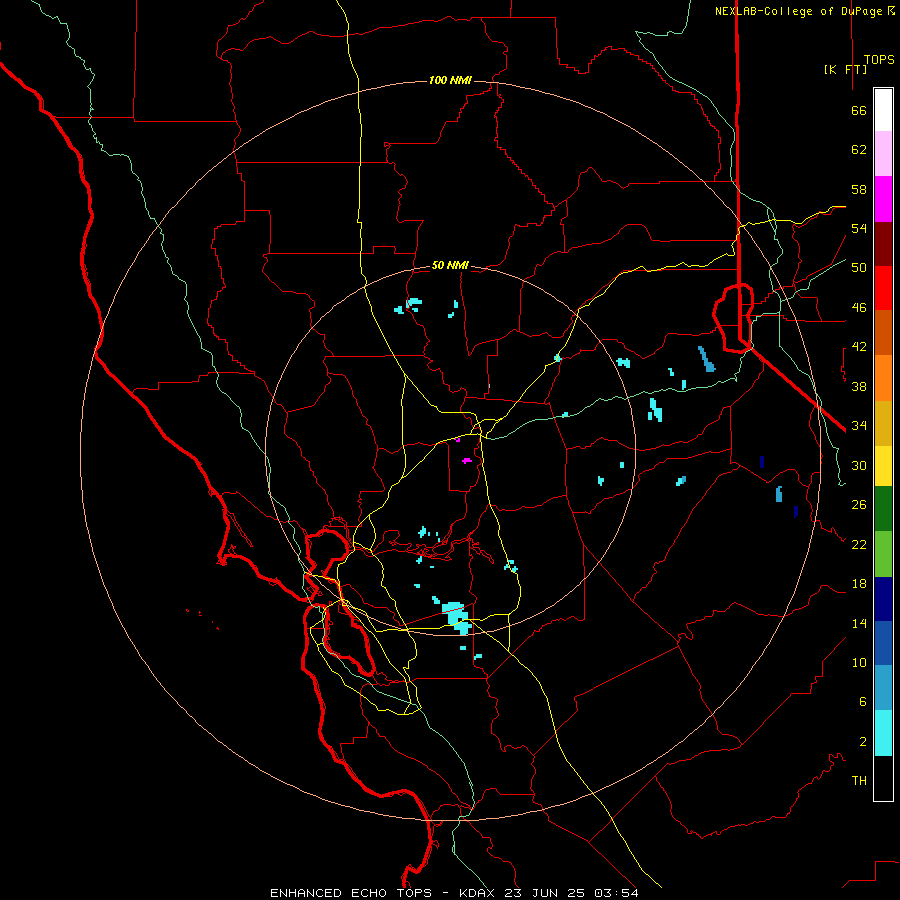Click the light steel-blue legend swatch
900x900 pixels.
pos(883,688)
